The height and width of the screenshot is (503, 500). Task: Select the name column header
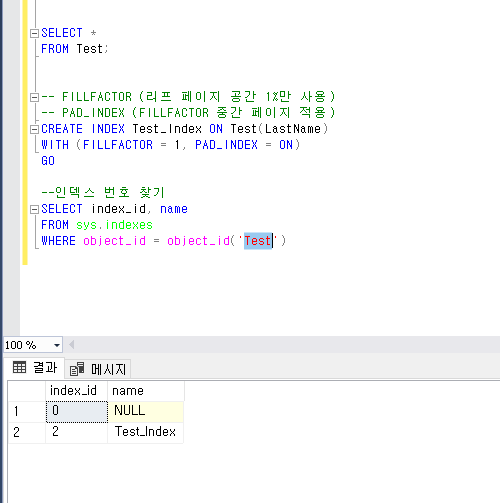pyautogui.click(x=146, y=391)
